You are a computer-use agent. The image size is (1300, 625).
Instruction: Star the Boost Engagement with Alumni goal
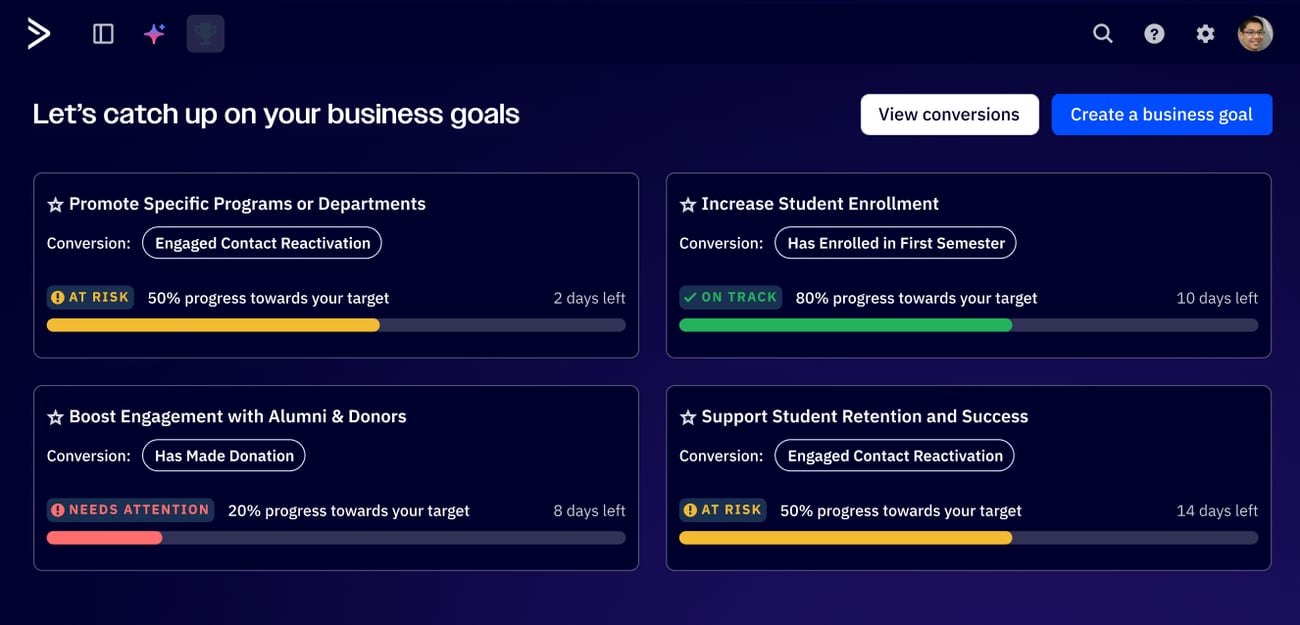click(55, 416)
